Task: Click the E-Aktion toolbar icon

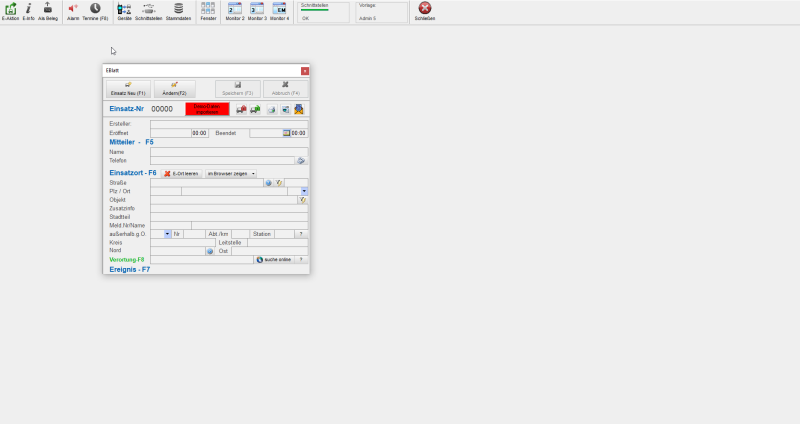Action: pos(11,8)
